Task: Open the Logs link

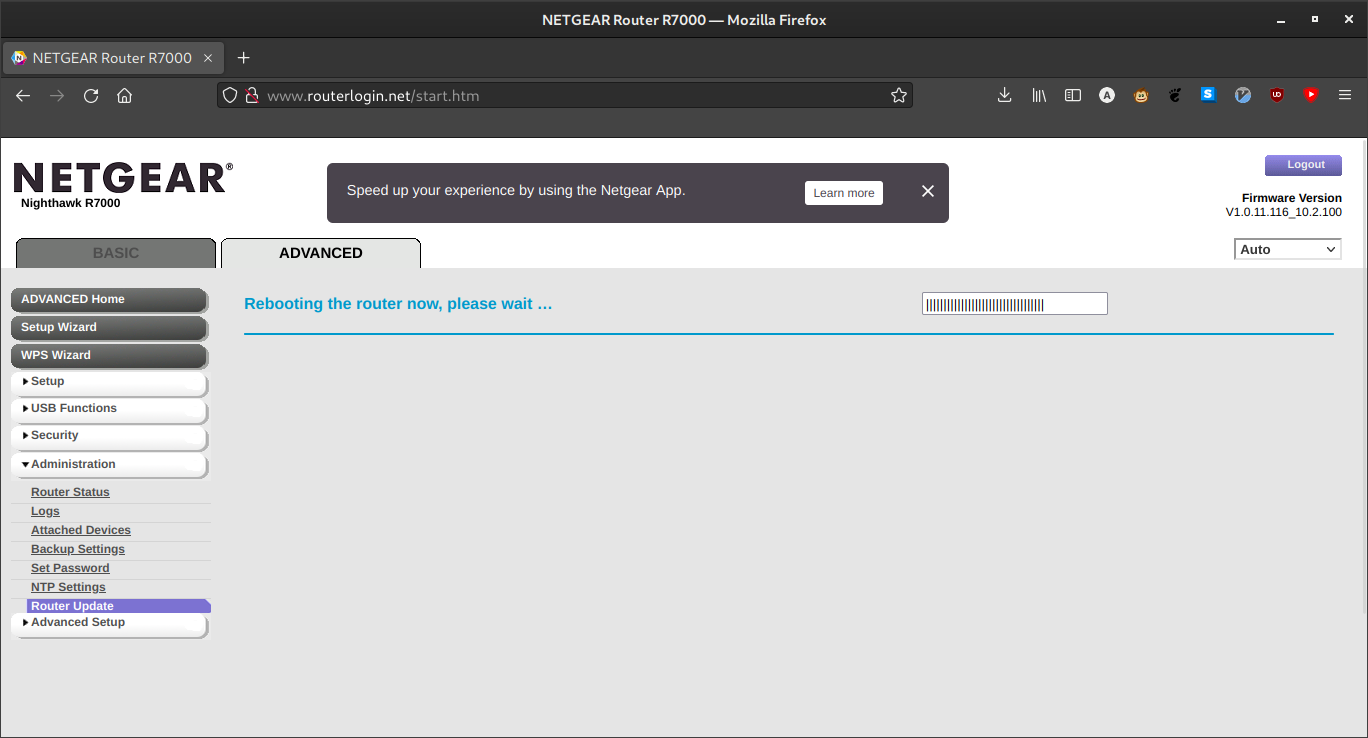Action: point(45,511)
